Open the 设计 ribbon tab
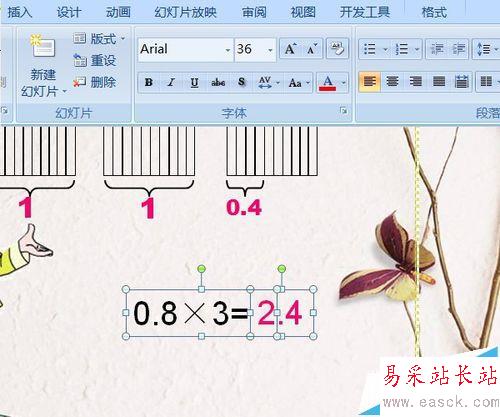500x417 pixels. (69, 13)
